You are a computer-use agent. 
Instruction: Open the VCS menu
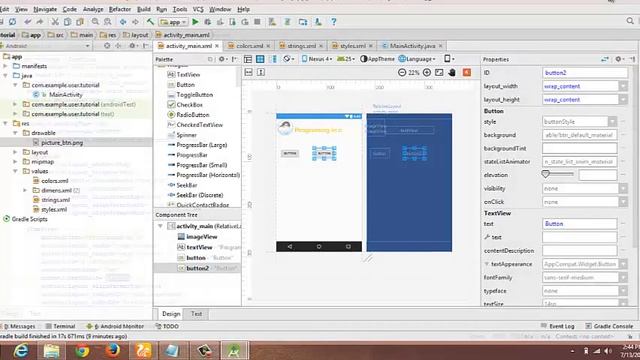pos(198,9)
